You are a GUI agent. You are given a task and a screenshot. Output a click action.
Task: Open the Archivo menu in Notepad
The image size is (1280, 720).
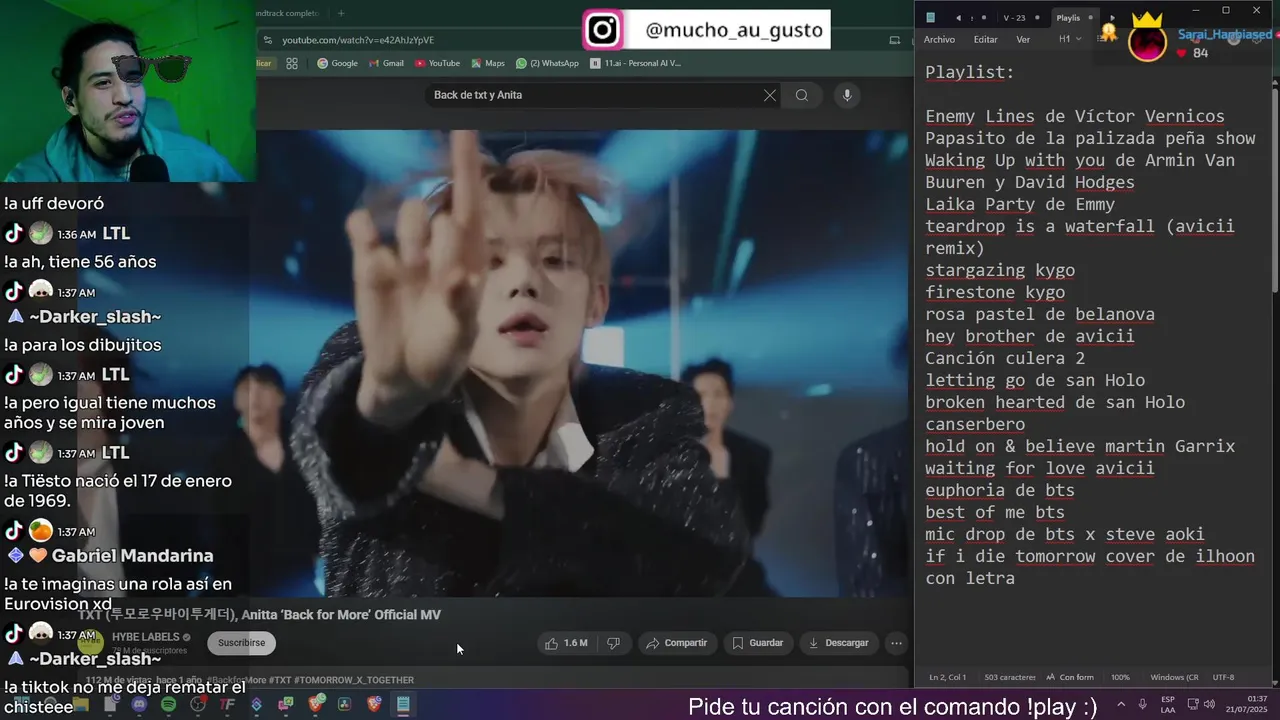pyautogui.click(x=939, y=40)
